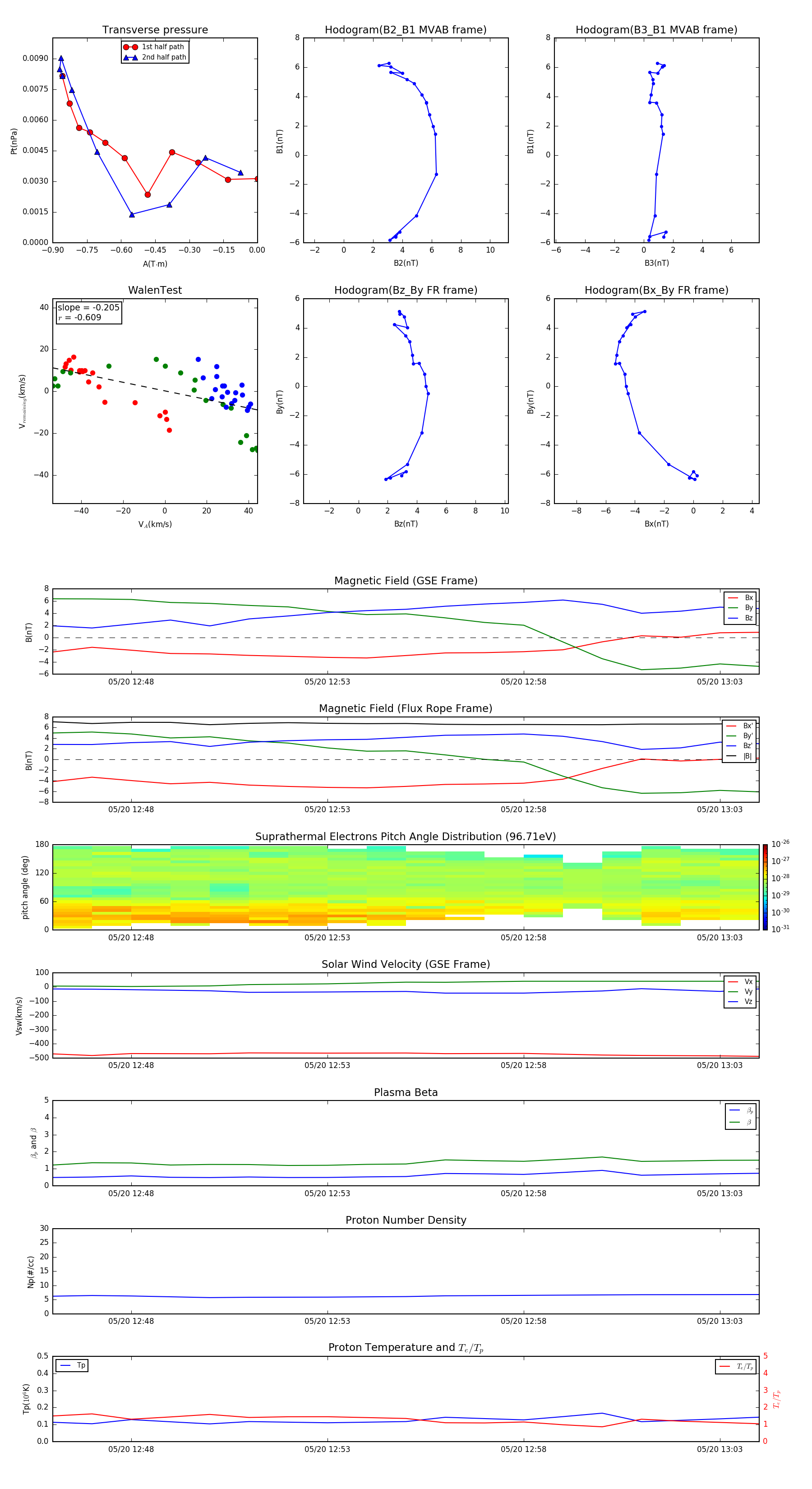Click the |B| legend entry in Flux Rope panel
The width and height of the screenshot is (812, 1489).
coord(739,756)
